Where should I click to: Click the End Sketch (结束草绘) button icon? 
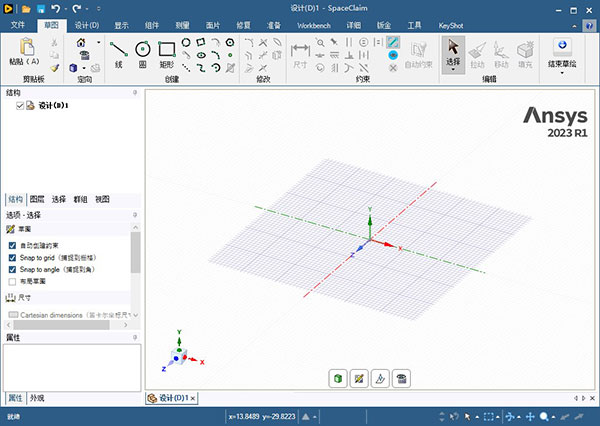[x=563, y=45]
